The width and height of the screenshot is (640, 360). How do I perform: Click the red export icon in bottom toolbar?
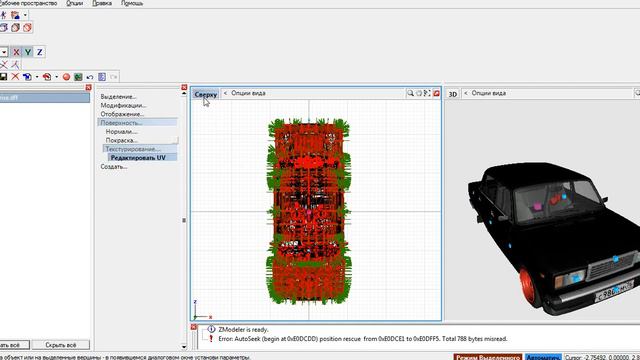pyautogui.click(x=47, y=77)
